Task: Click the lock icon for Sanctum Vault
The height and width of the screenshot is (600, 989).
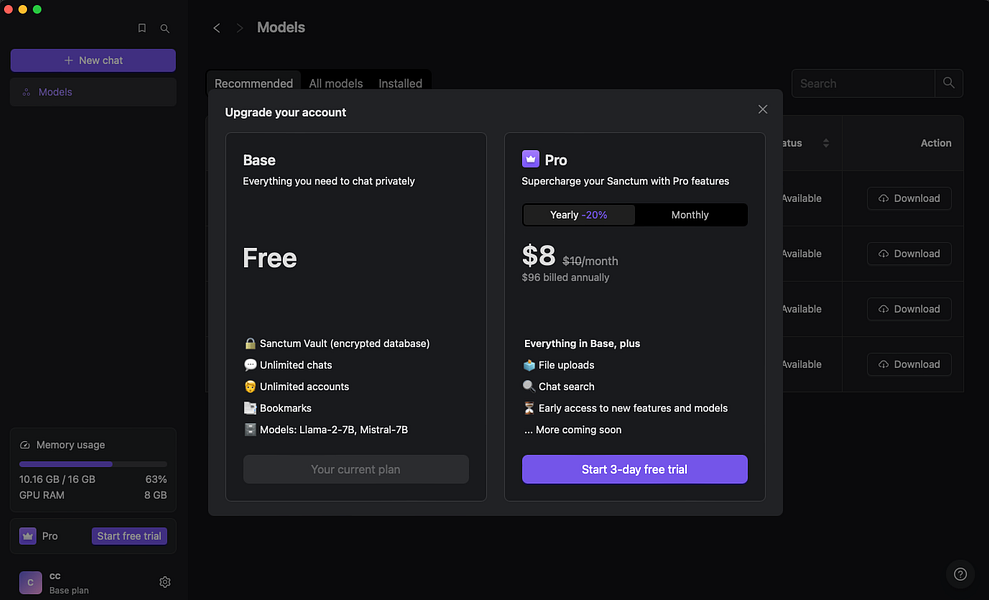Action: pos(250,343)
